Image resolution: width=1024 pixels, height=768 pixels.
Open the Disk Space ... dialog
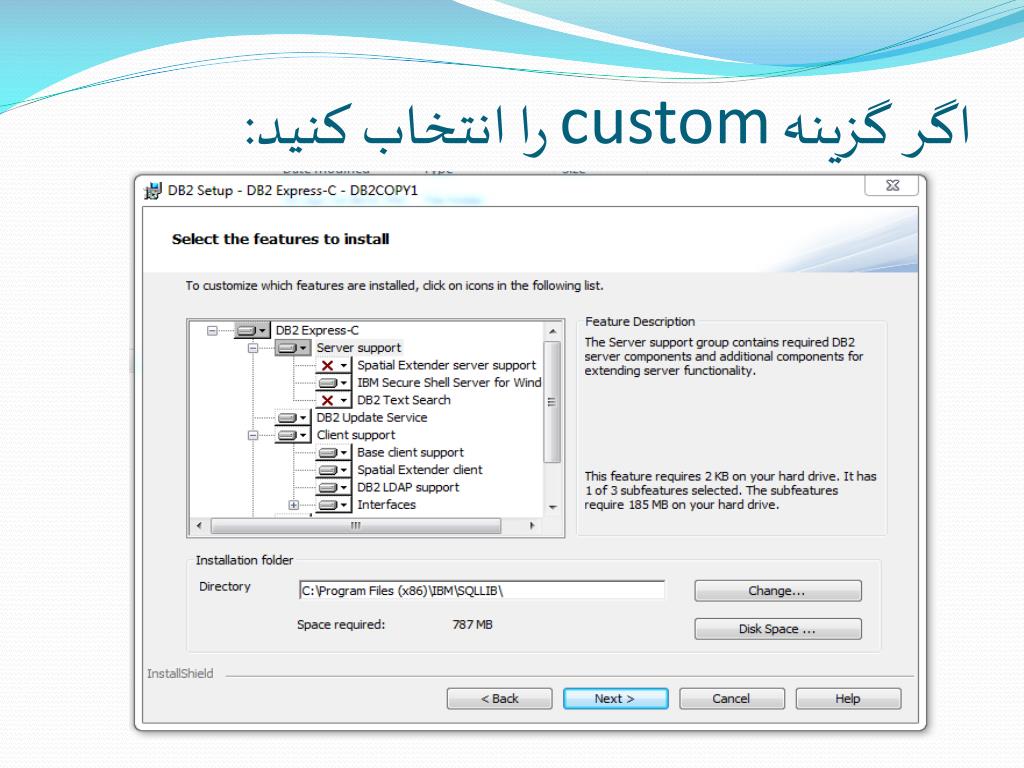point(778,629)
